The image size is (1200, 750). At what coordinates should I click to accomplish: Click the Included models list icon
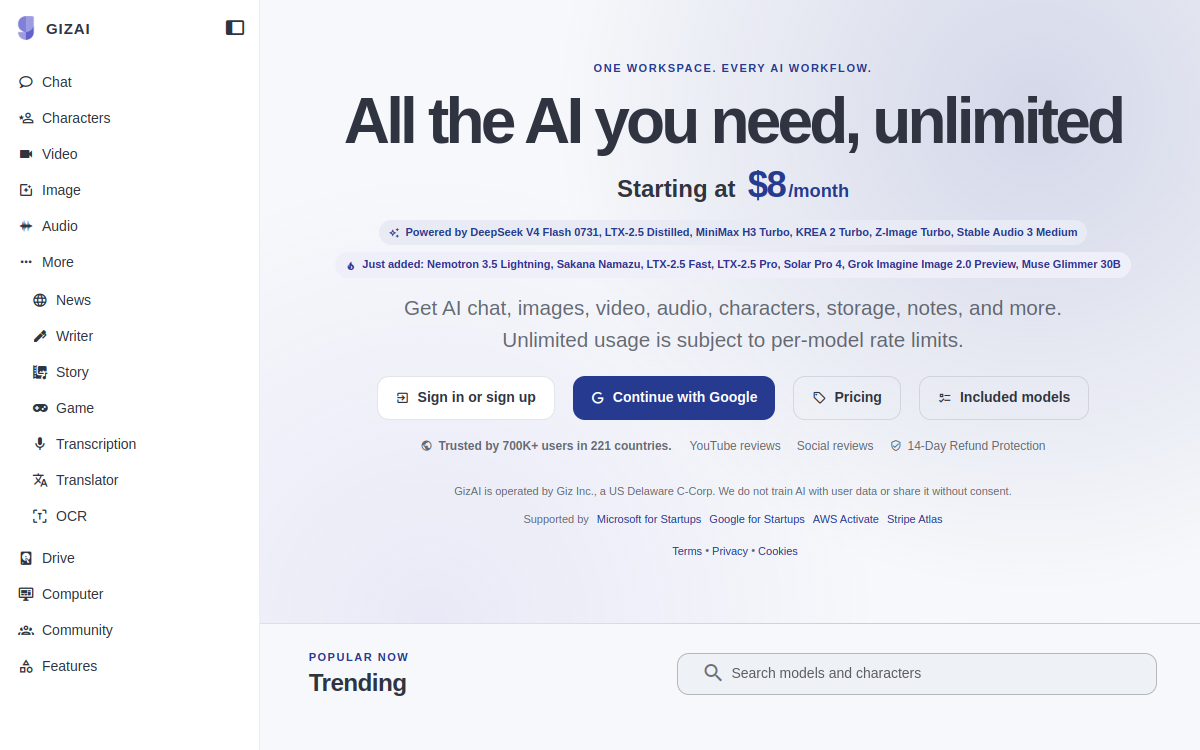coord(945,398)
